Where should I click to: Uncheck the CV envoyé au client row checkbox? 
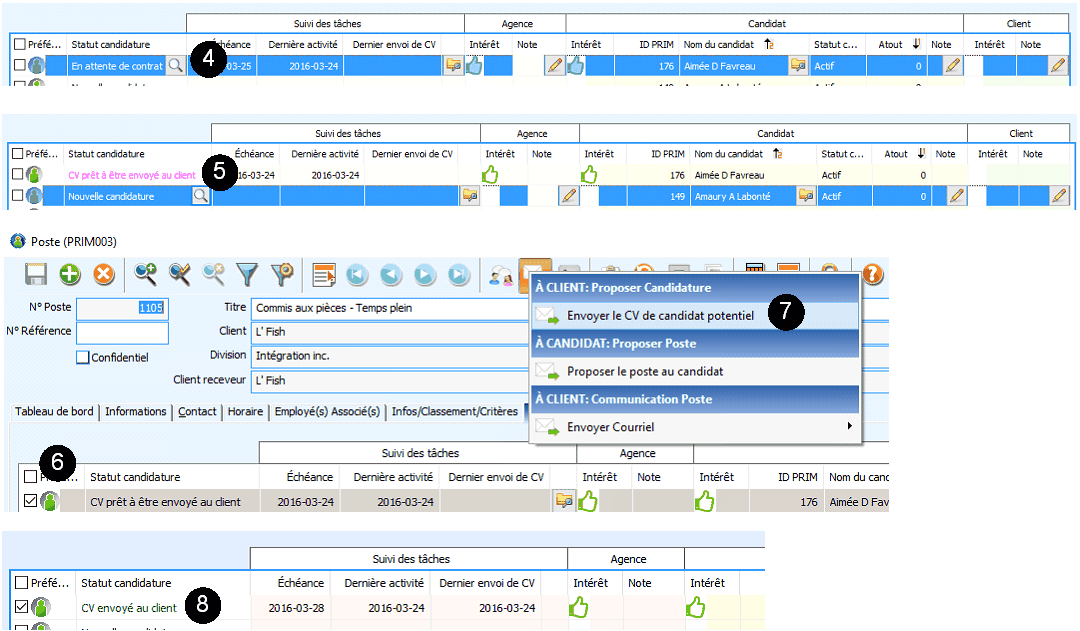click(x=22, y=607)
